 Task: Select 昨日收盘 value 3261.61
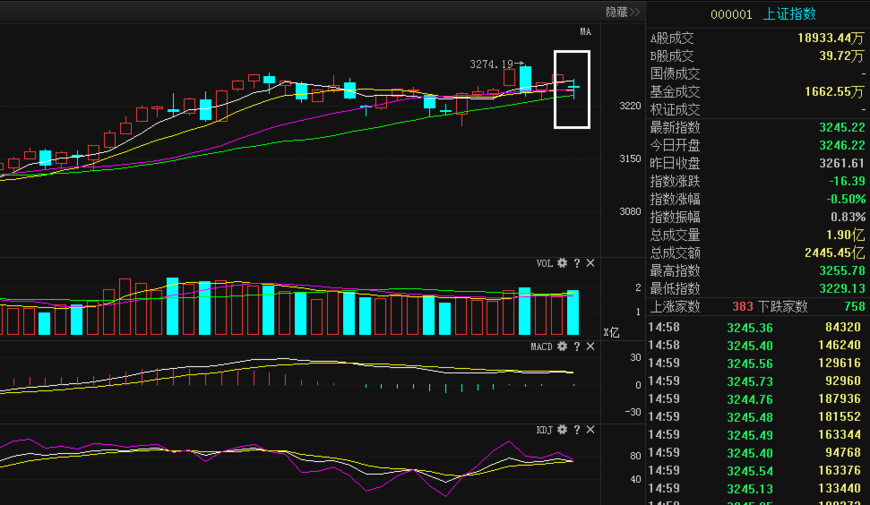tap(842, 163)
